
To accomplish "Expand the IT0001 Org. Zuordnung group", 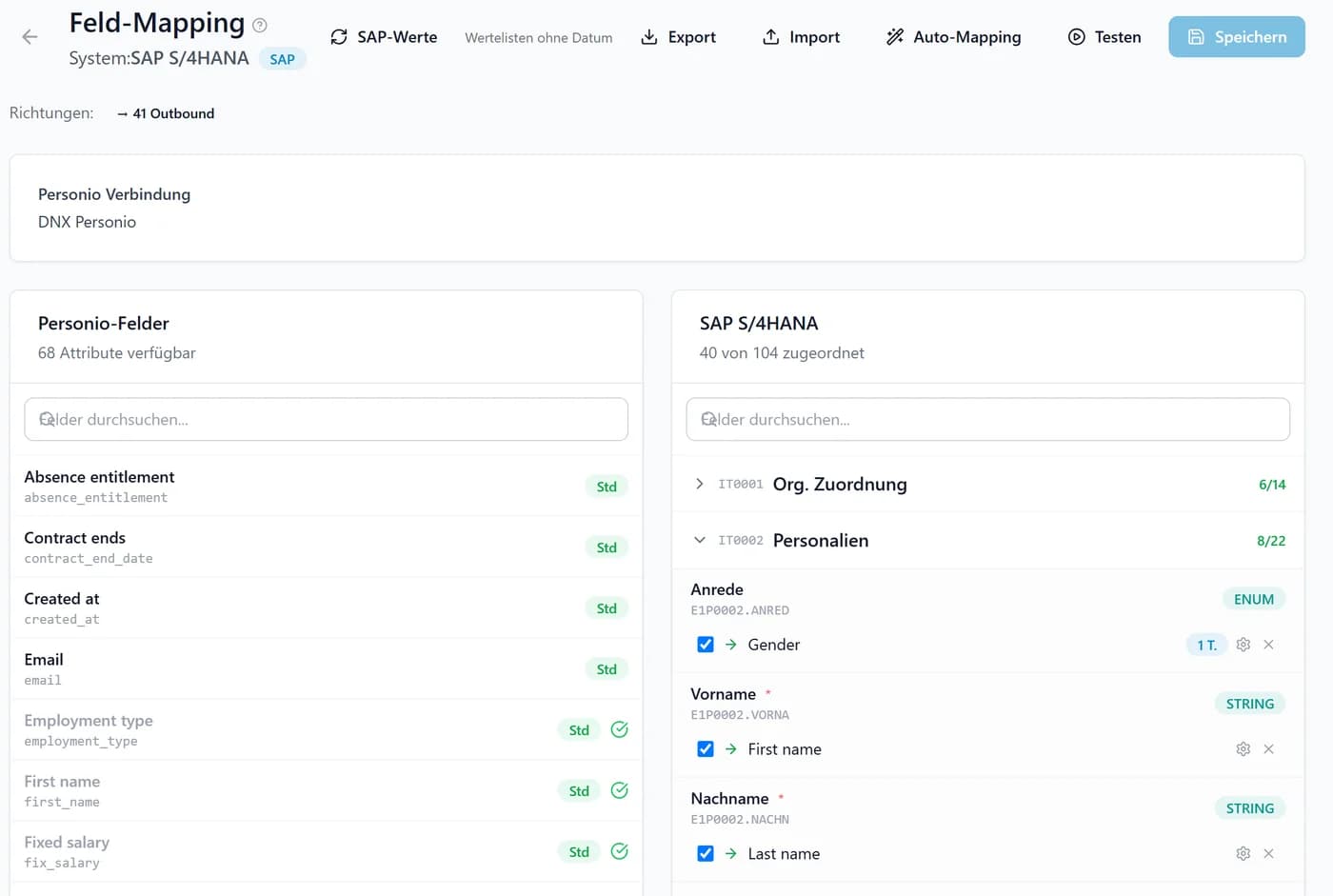I will pyautogui.click(x=987, y=484).
